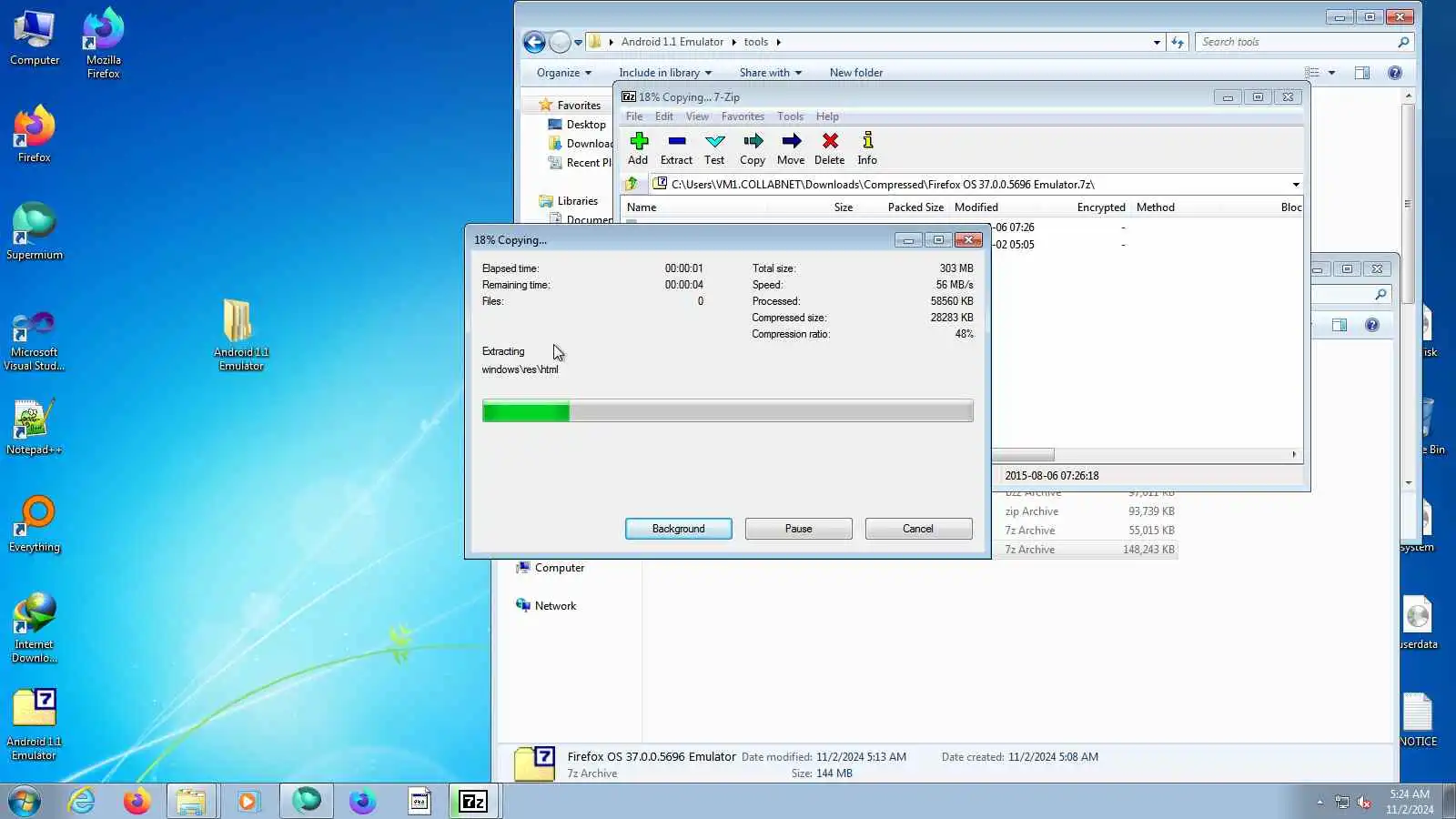
Task: Pause the extraction in the Copying dialog
Action: coord(798,529)
